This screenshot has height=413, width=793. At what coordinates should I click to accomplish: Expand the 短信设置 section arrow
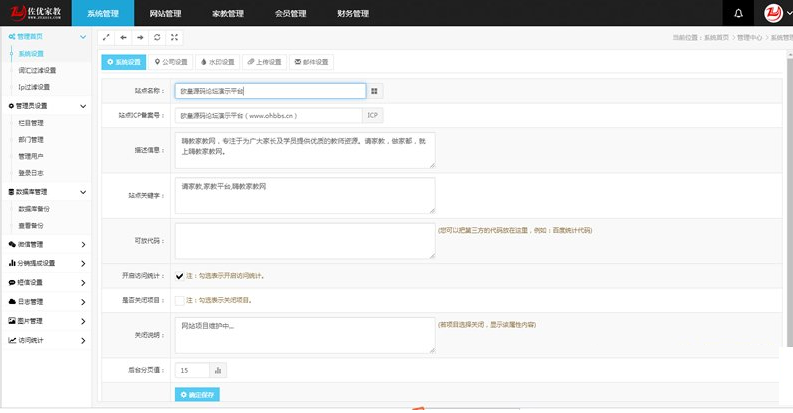[x=83, y=283]
